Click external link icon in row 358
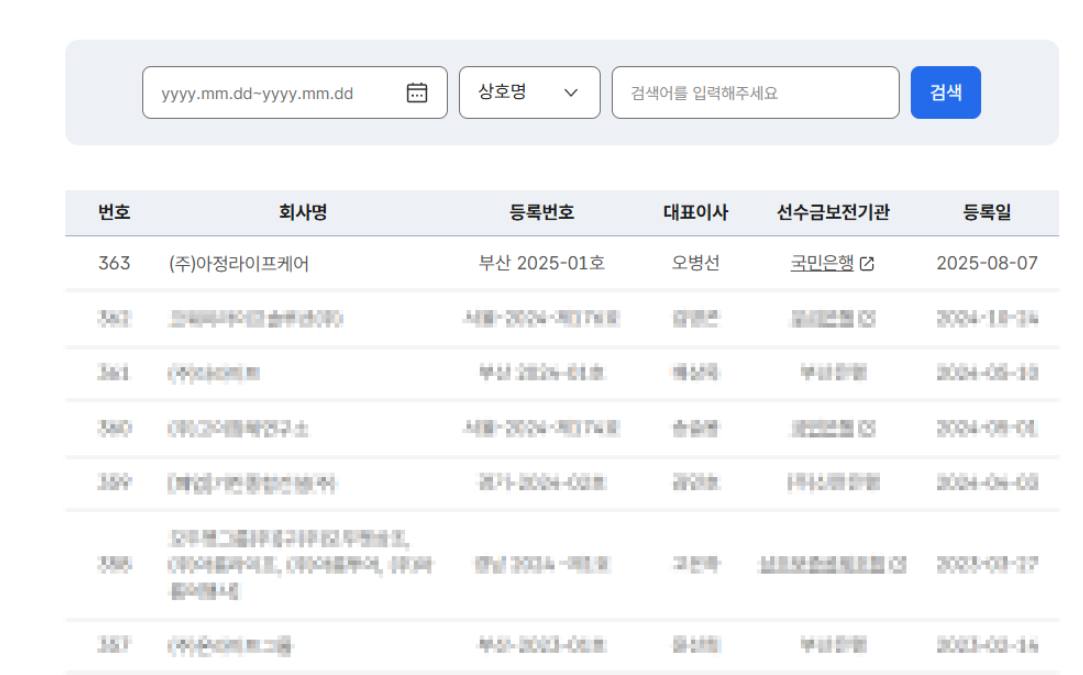The width and height of the screenshot is (1083, 675). point(897,565)
